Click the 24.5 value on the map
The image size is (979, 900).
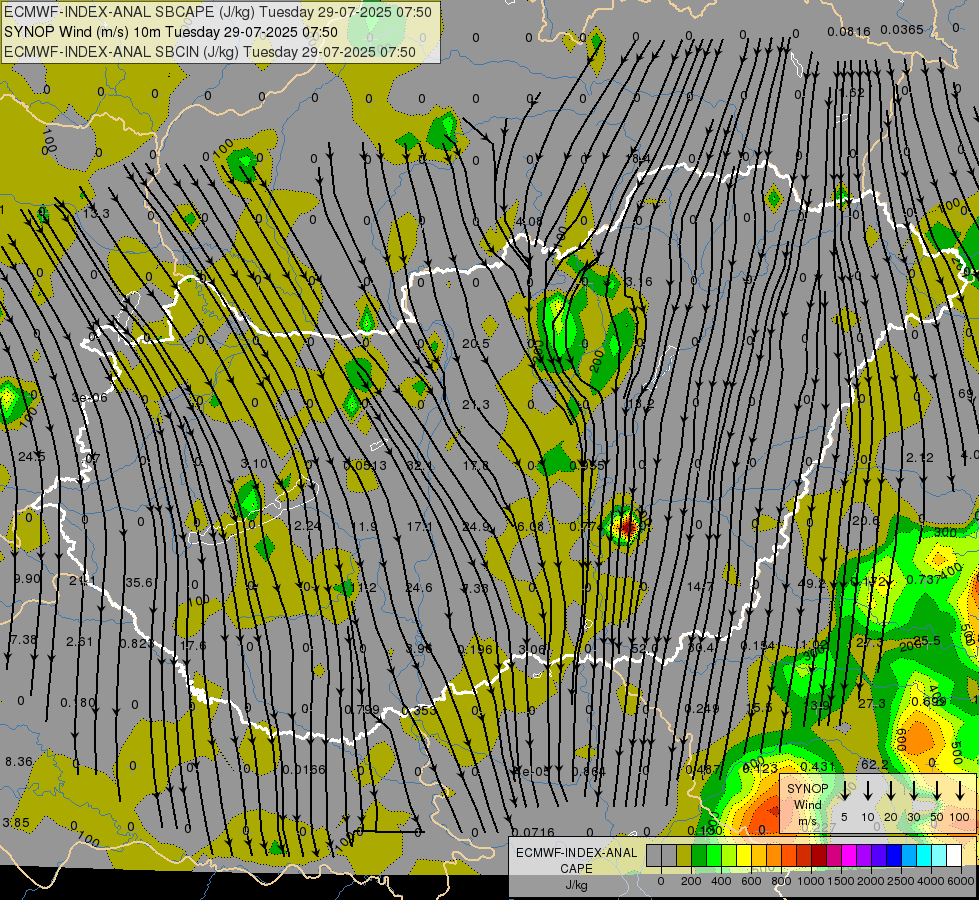tap(32, 457)
